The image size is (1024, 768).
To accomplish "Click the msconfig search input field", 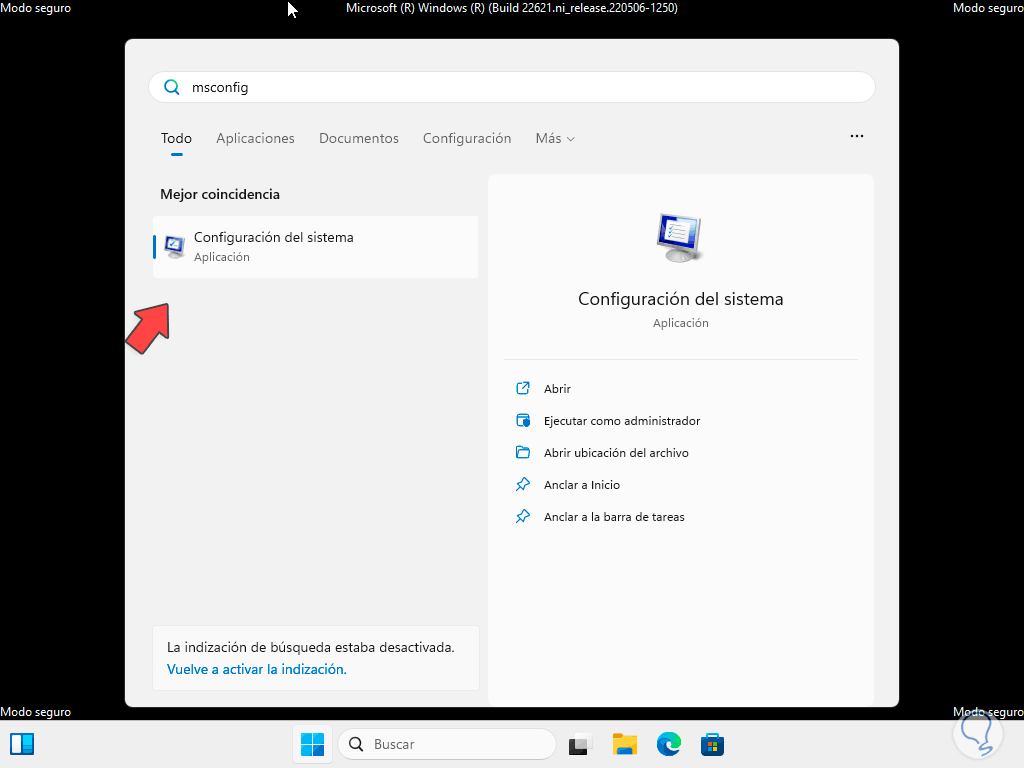I will (510, 87).
